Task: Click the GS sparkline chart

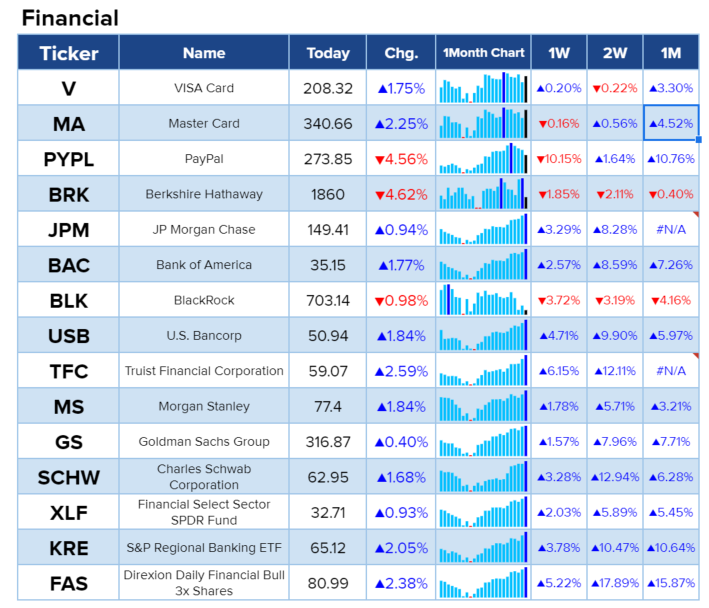Action: (483, 441)
